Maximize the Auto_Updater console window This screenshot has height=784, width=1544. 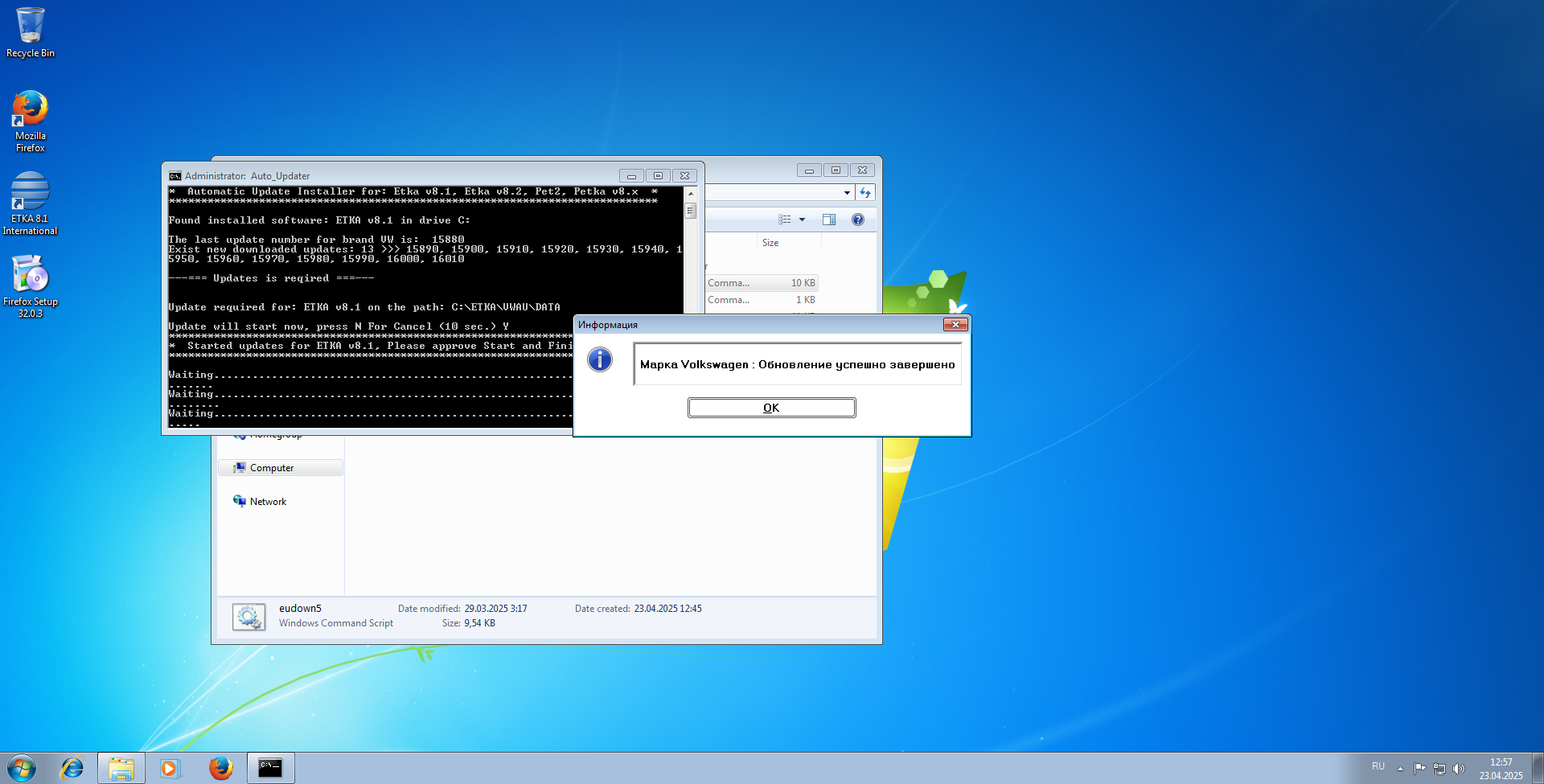pos(658,176)
